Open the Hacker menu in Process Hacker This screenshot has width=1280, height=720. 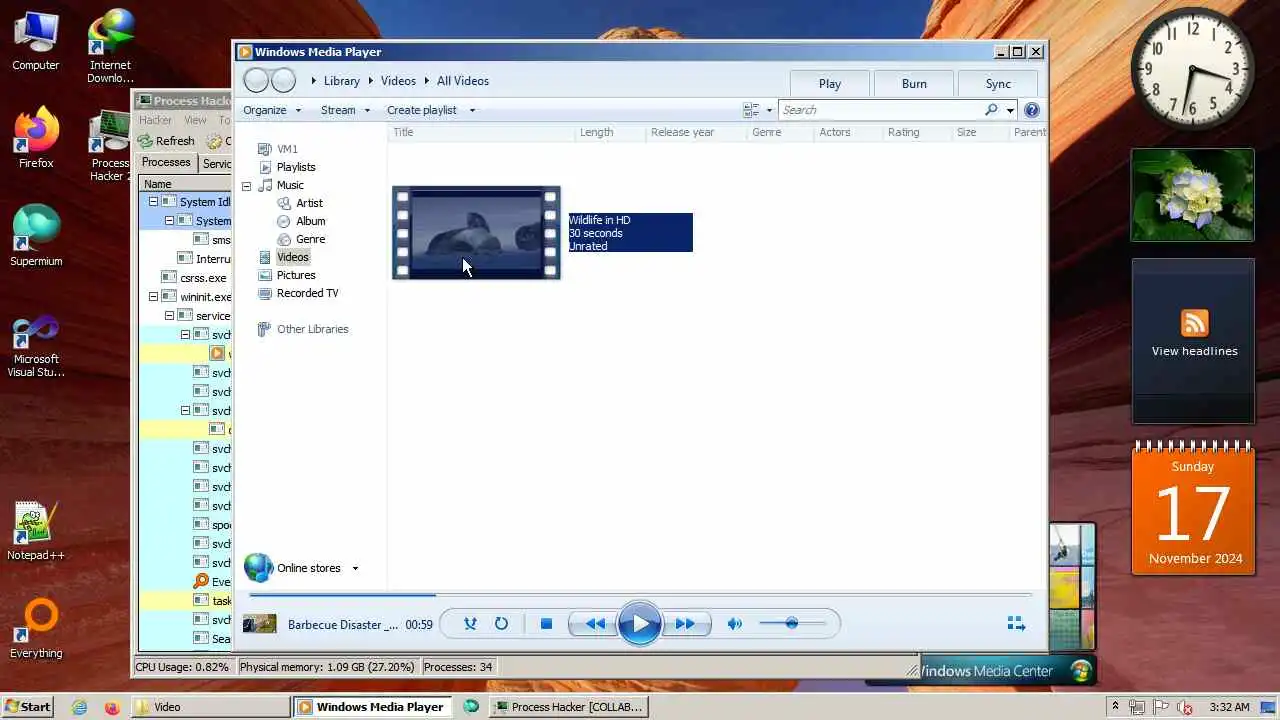coord(155,120)
